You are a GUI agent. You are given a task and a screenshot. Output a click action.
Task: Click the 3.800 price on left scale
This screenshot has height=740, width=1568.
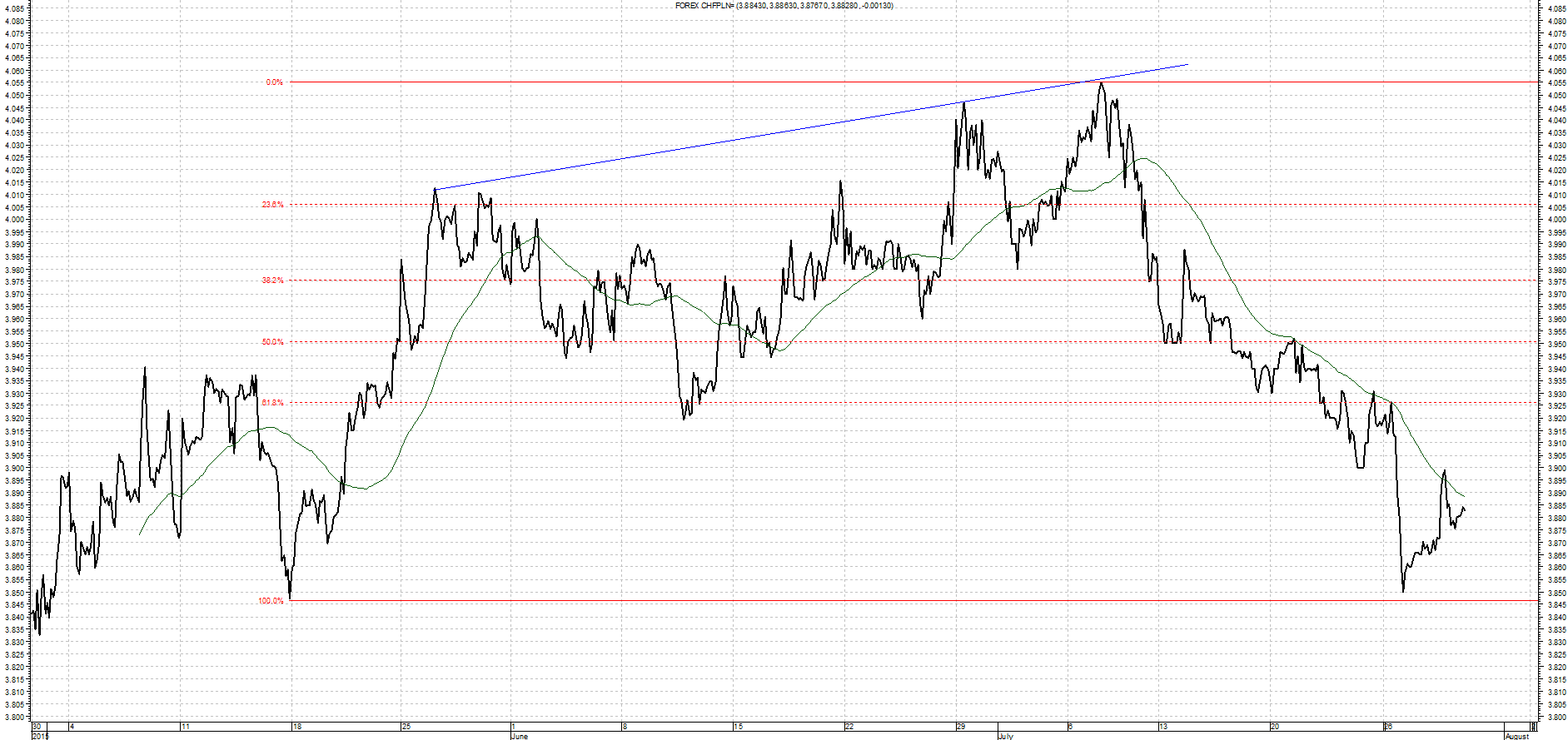[x=14, y=717]
